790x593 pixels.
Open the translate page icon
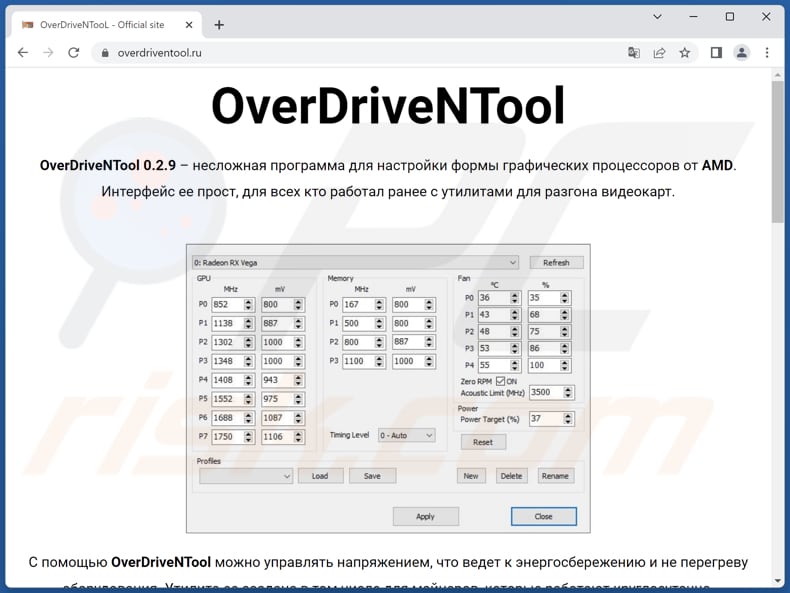click(x=634, y=53)
